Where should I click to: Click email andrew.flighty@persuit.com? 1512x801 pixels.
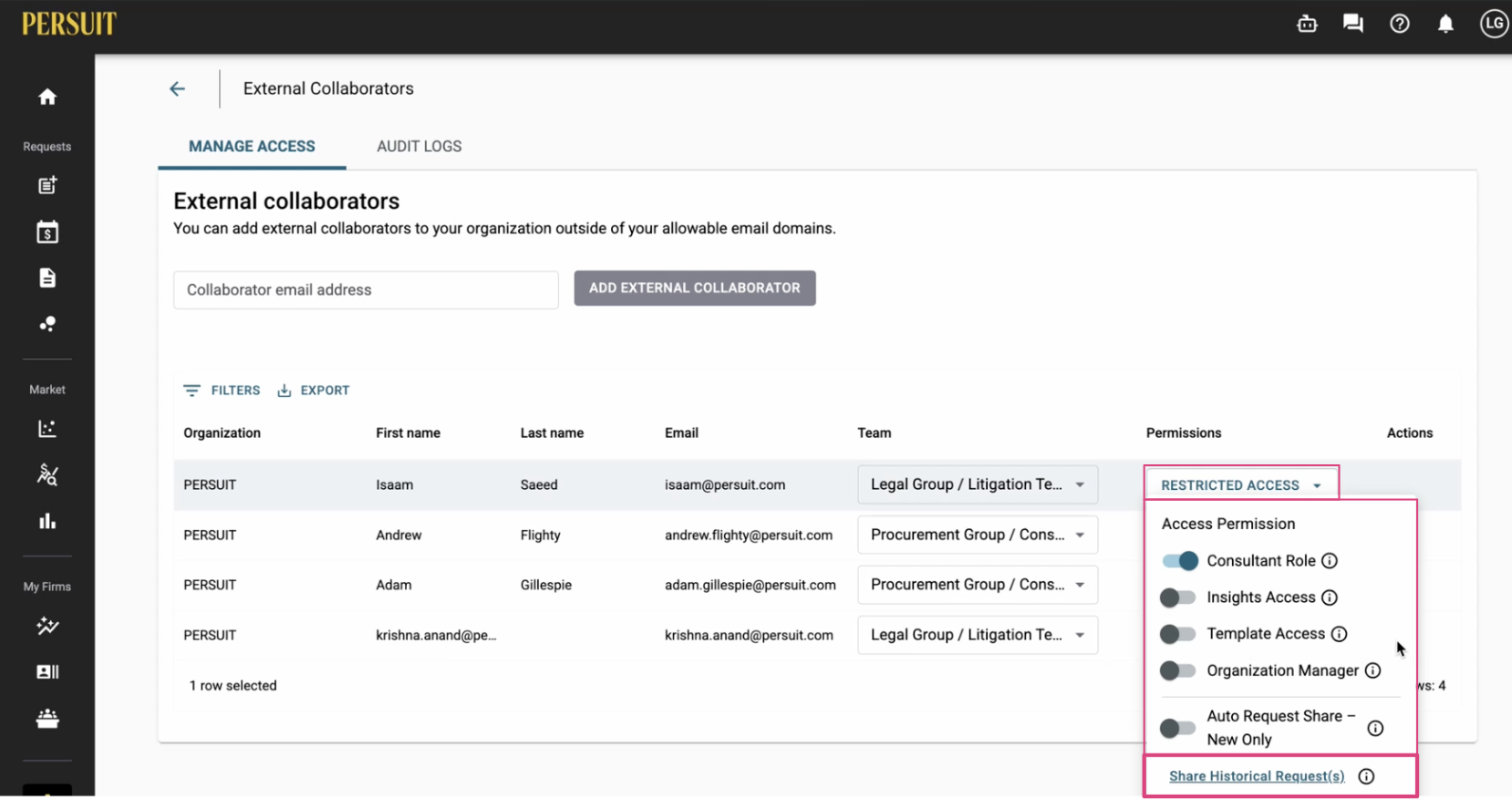[749, 536]
